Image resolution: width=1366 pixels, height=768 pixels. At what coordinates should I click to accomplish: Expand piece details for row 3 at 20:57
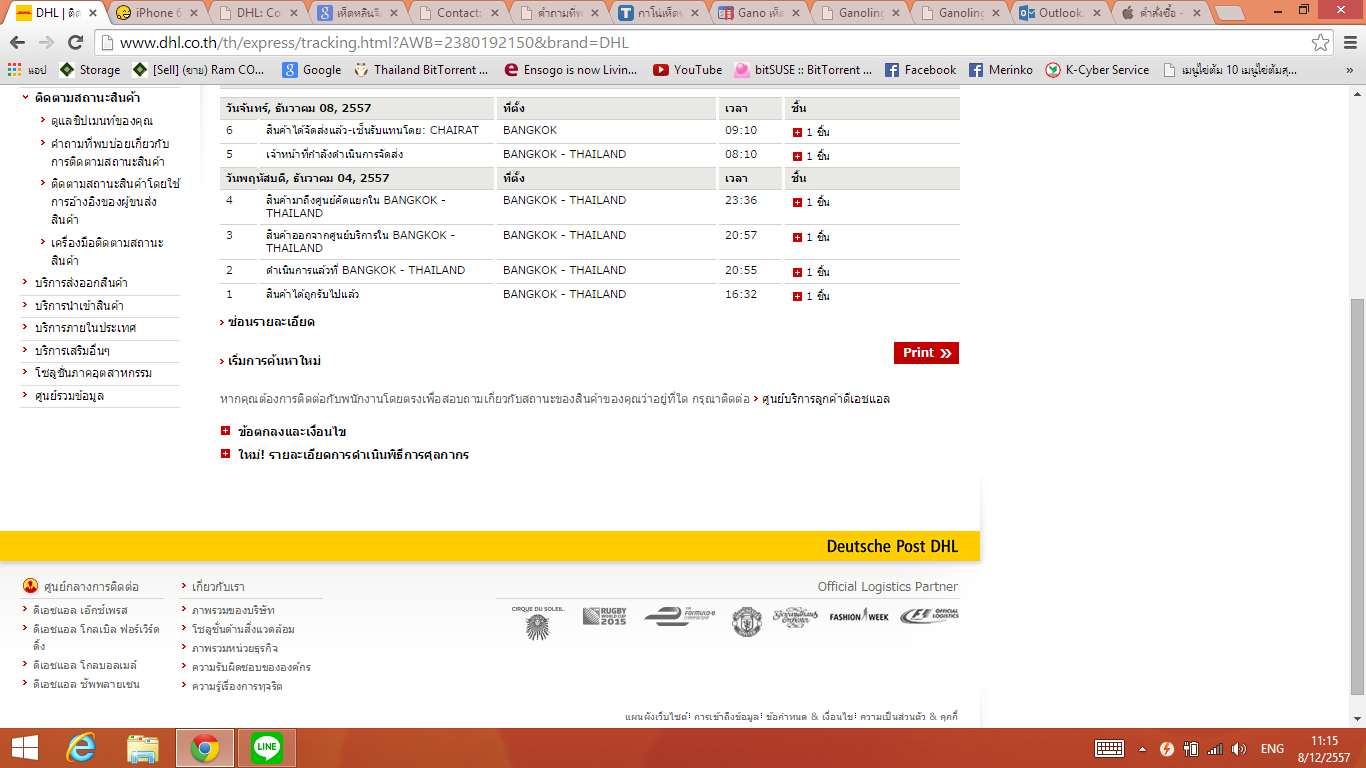(797, 237)
